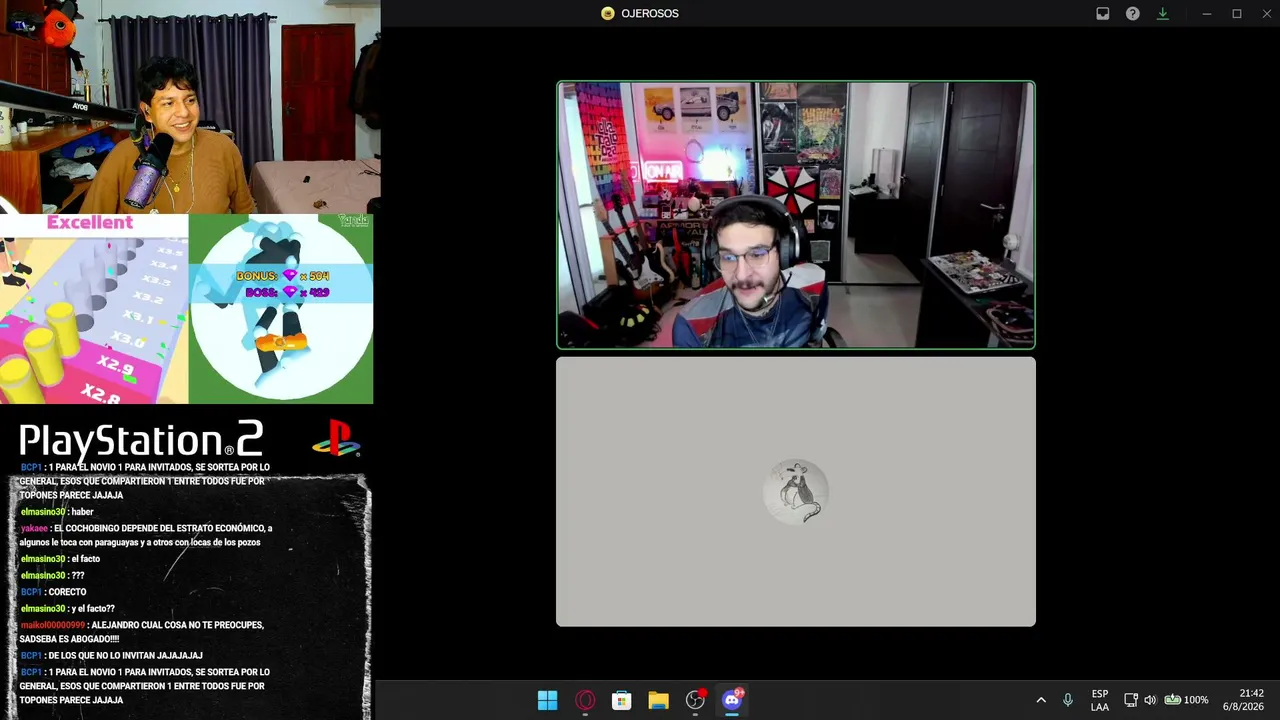Screen dimensions: 1280x720
Task: Open File Explorer from the taskbar
Action: pyautogui.click(x=658, y=700)
